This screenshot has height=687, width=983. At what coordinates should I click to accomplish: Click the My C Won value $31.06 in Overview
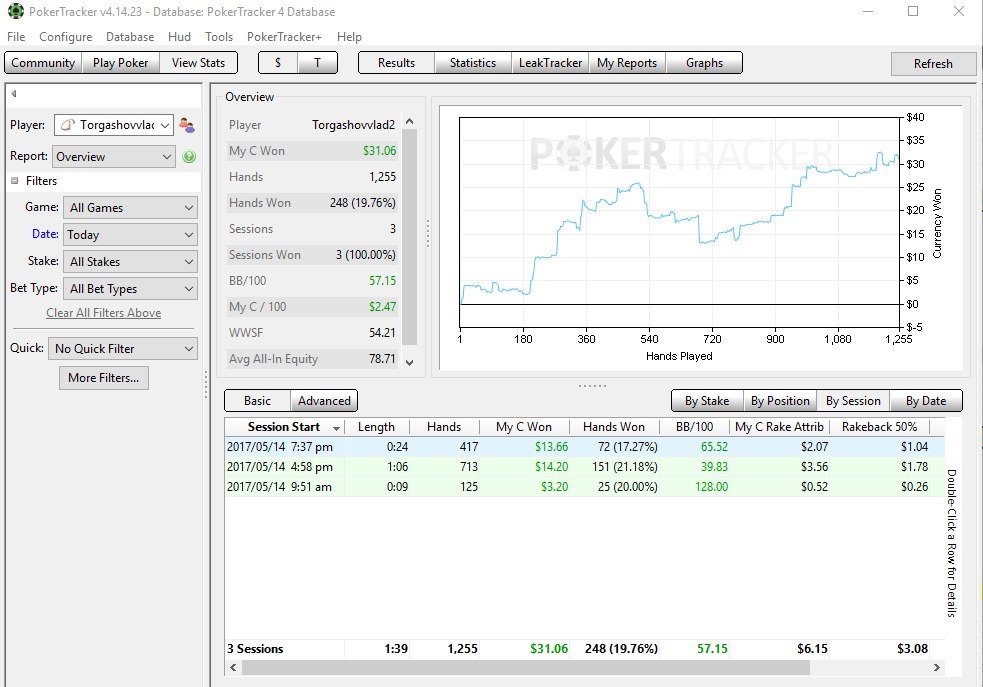pos(379,151)
